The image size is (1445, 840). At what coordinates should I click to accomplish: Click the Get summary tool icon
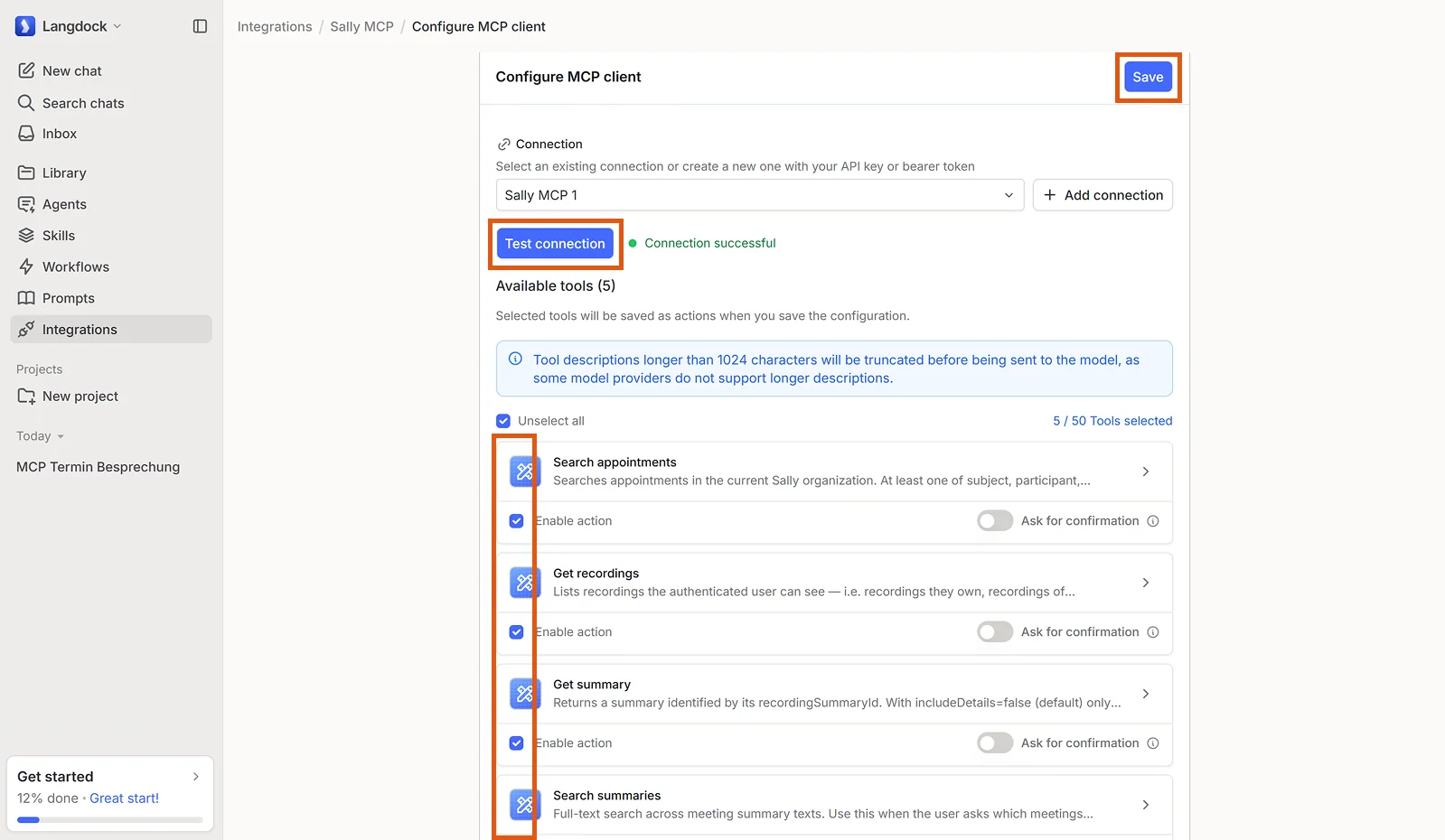tap(524, 694)
